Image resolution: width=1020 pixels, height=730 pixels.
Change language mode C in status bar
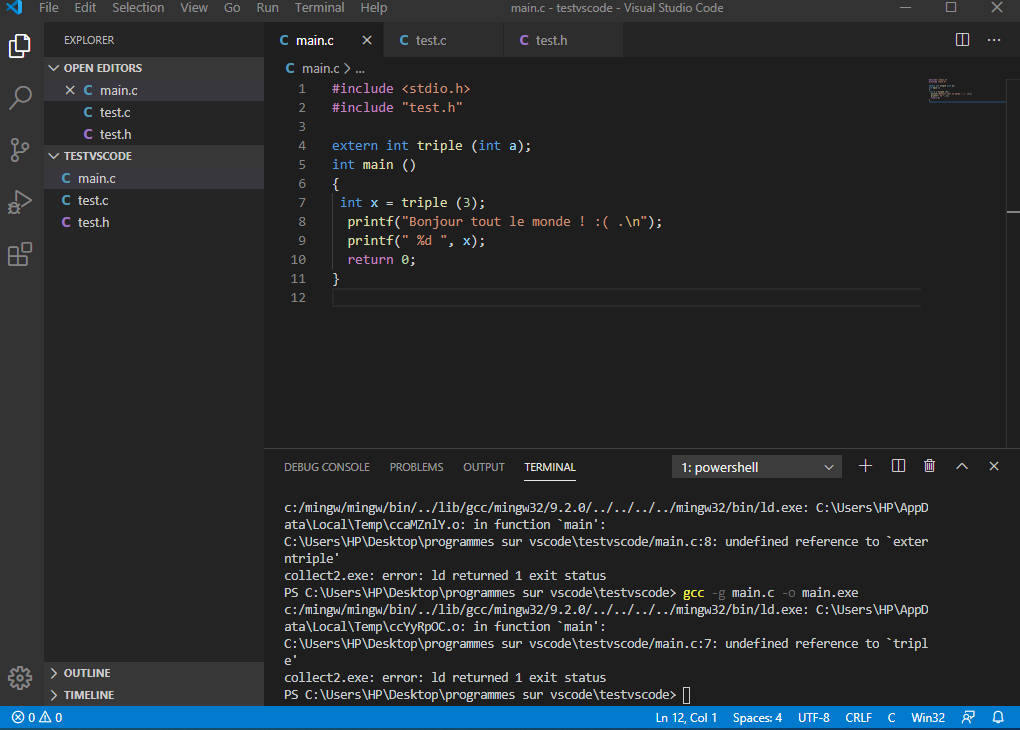(891, 718)
